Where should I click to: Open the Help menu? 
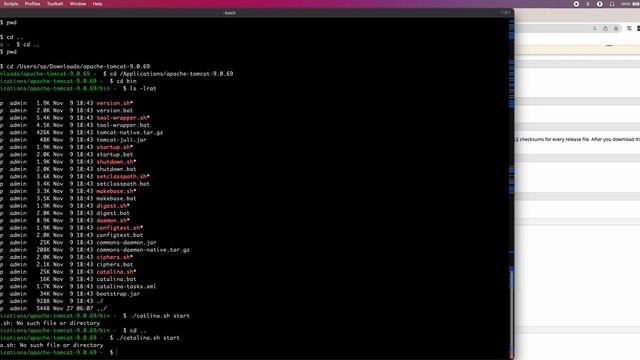coord(97,4)
